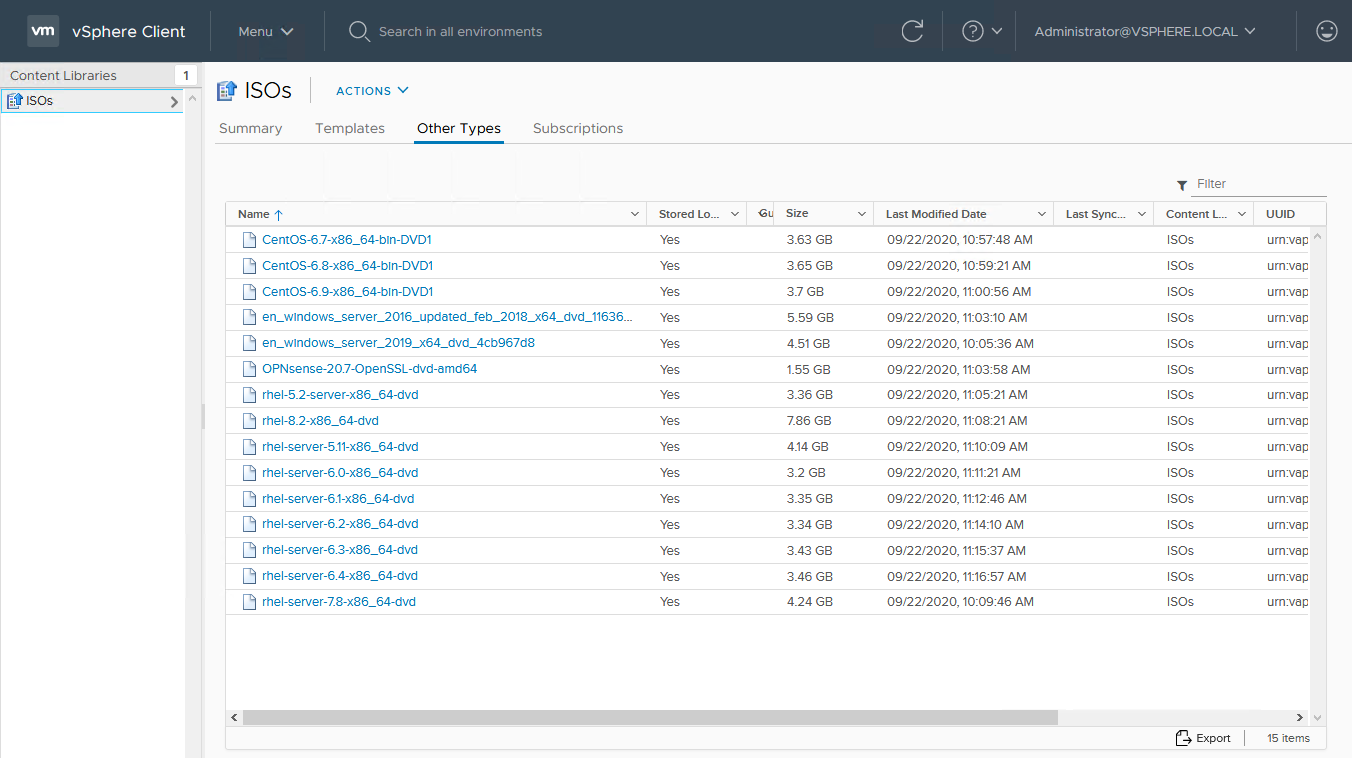Click the vm vSphere Client logo
Screen dimensions: 1352x758
[x=42, y=30]
